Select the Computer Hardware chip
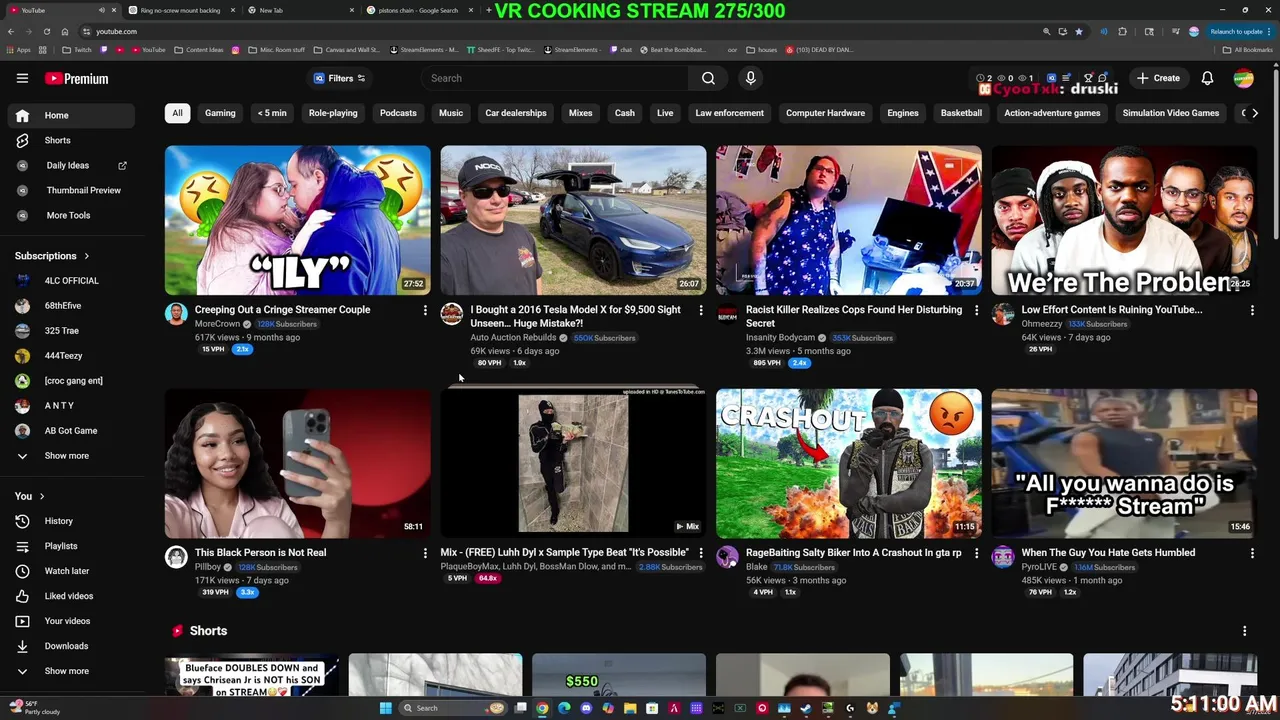 825,113
